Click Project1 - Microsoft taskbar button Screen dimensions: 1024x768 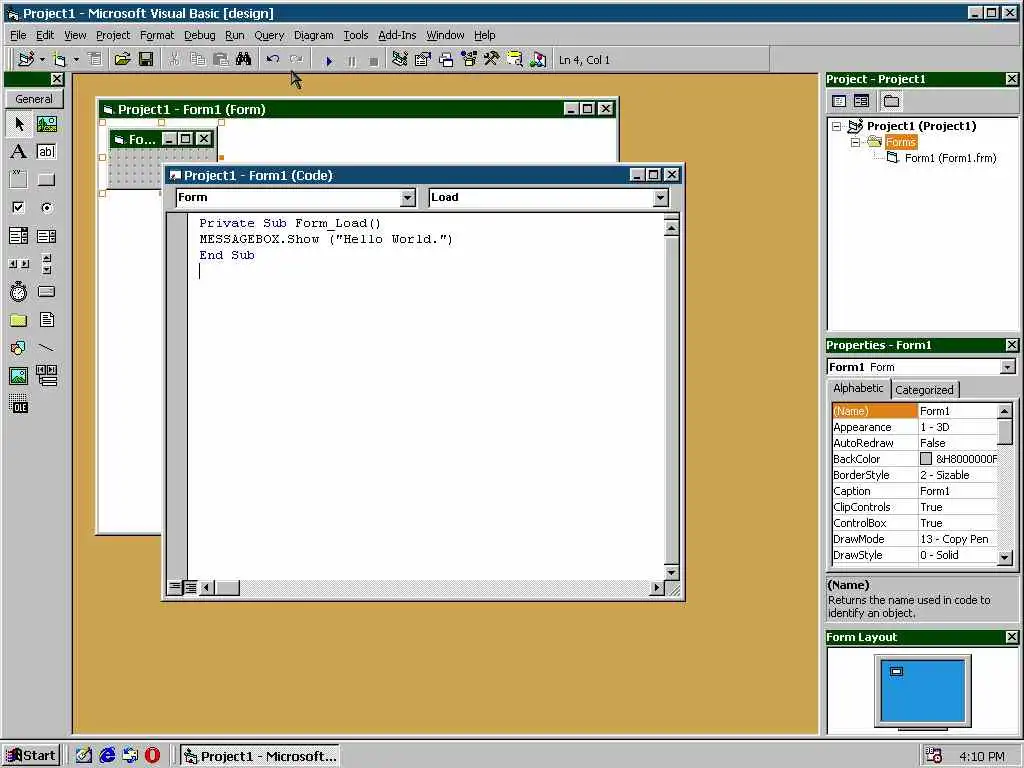click(260, 756)
